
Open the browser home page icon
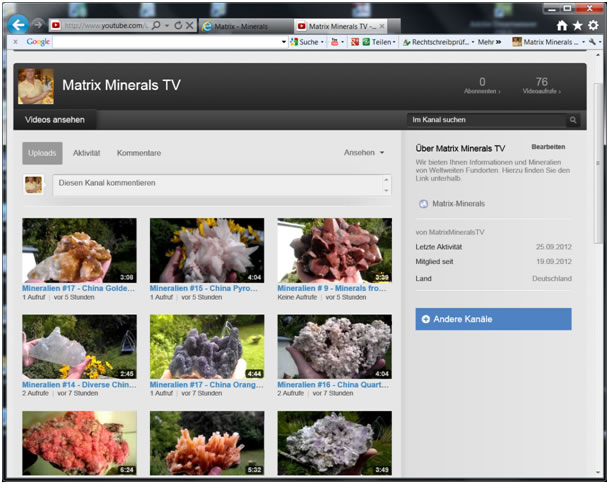562,25
